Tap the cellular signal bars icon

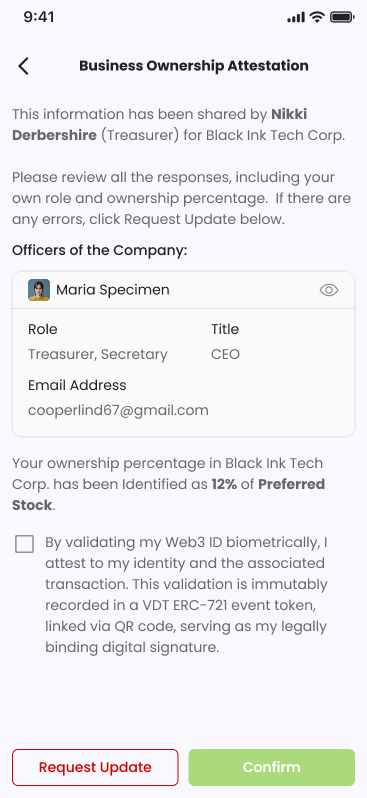296,18
